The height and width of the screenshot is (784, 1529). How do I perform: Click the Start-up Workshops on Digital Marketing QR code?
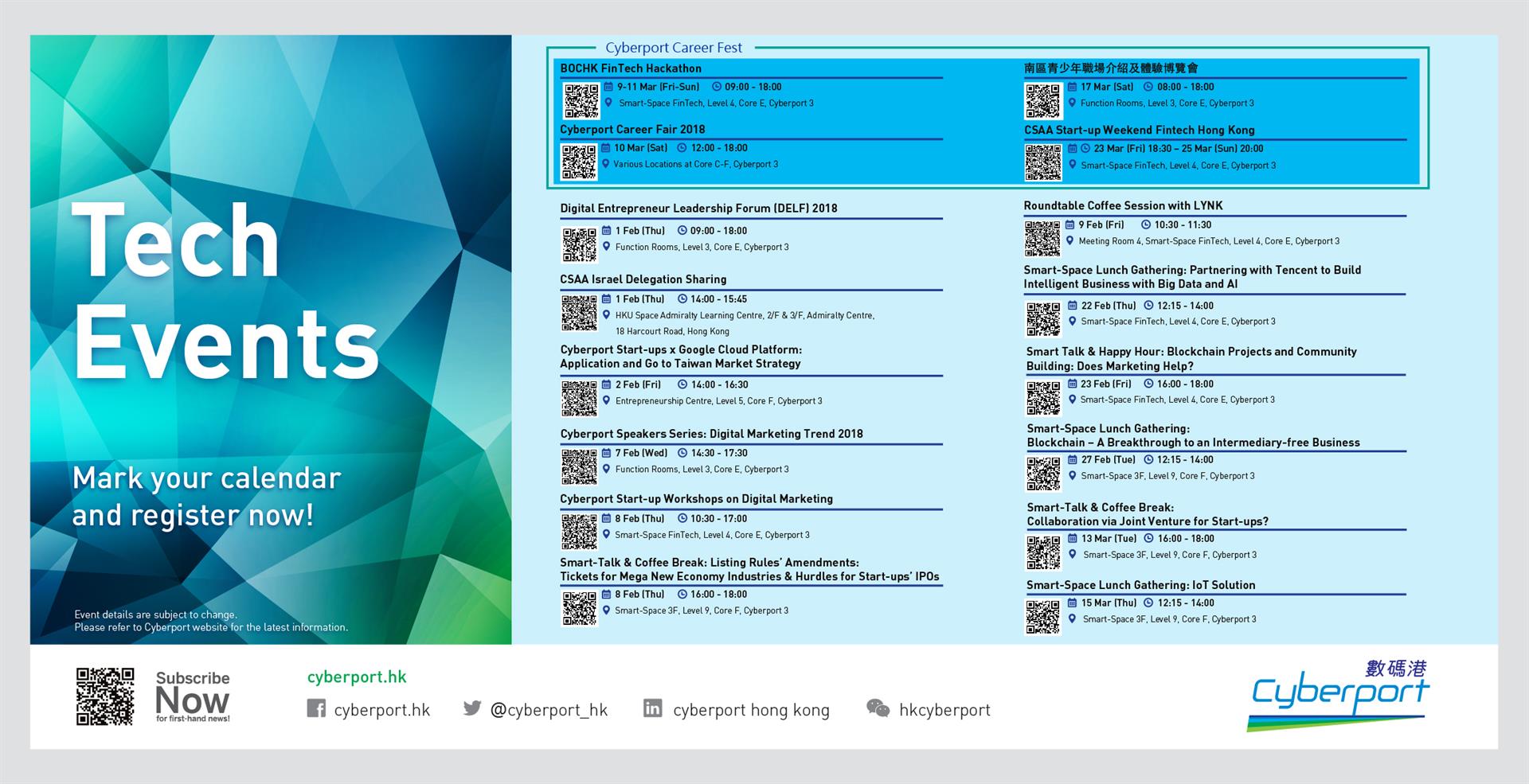[579, 532]
